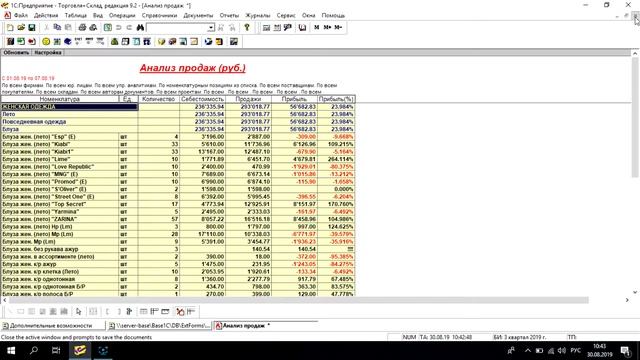Click the Номенклатура column header
Viewport: 640px width, 360px height.
tap(60, 99)
